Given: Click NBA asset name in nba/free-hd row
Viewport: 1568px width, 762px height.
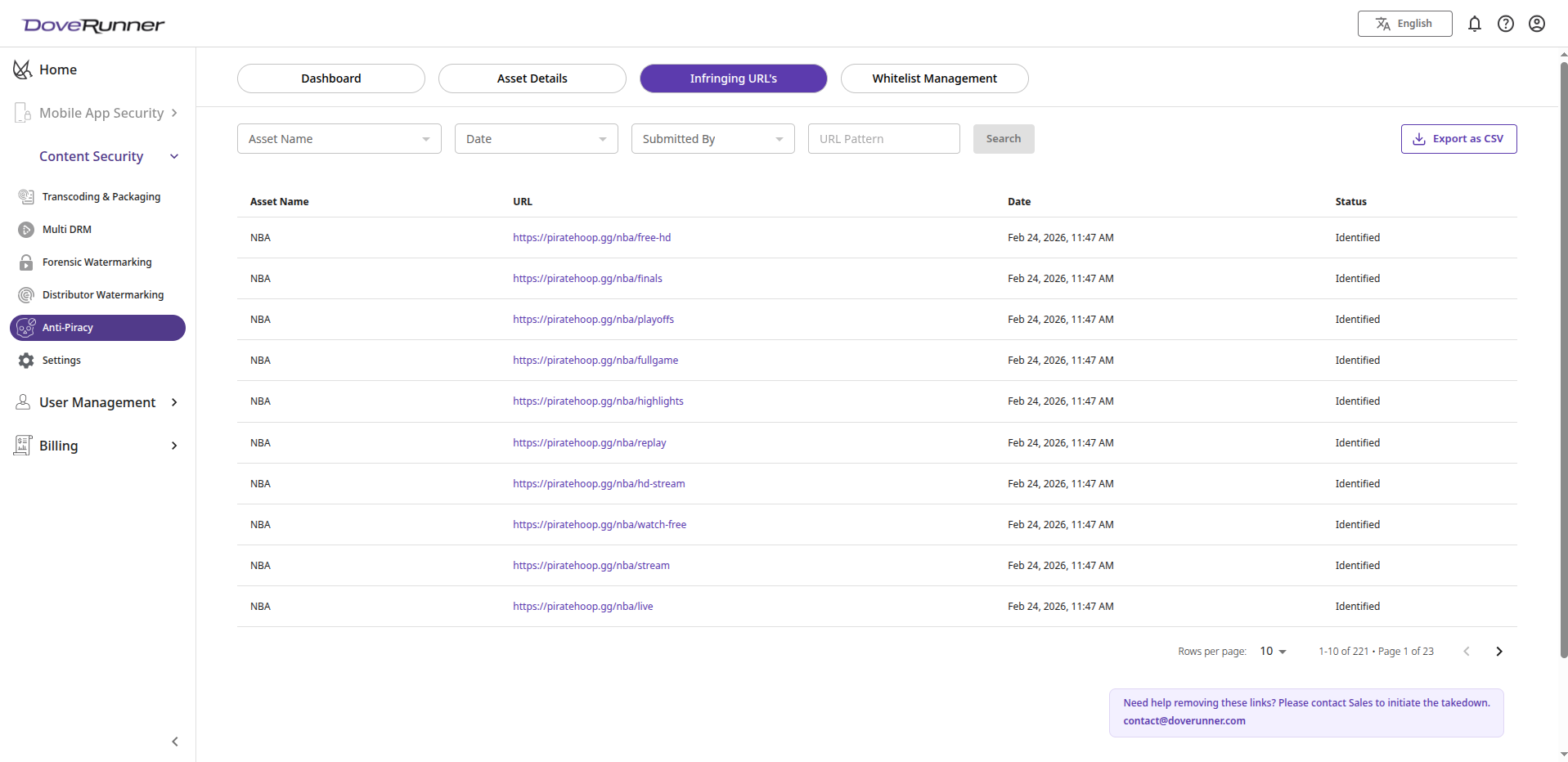Looking at the screenshot, I should point(260,238).
